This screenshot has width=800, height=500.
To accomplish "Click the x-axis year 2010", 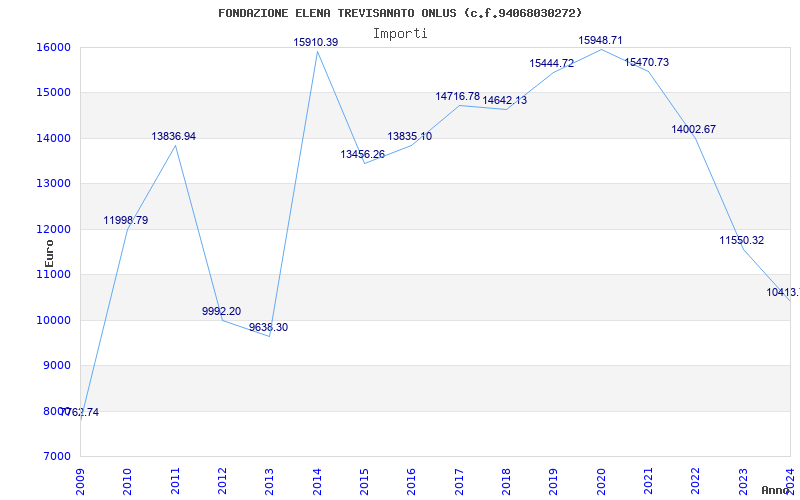I will (x=128, y=482).
